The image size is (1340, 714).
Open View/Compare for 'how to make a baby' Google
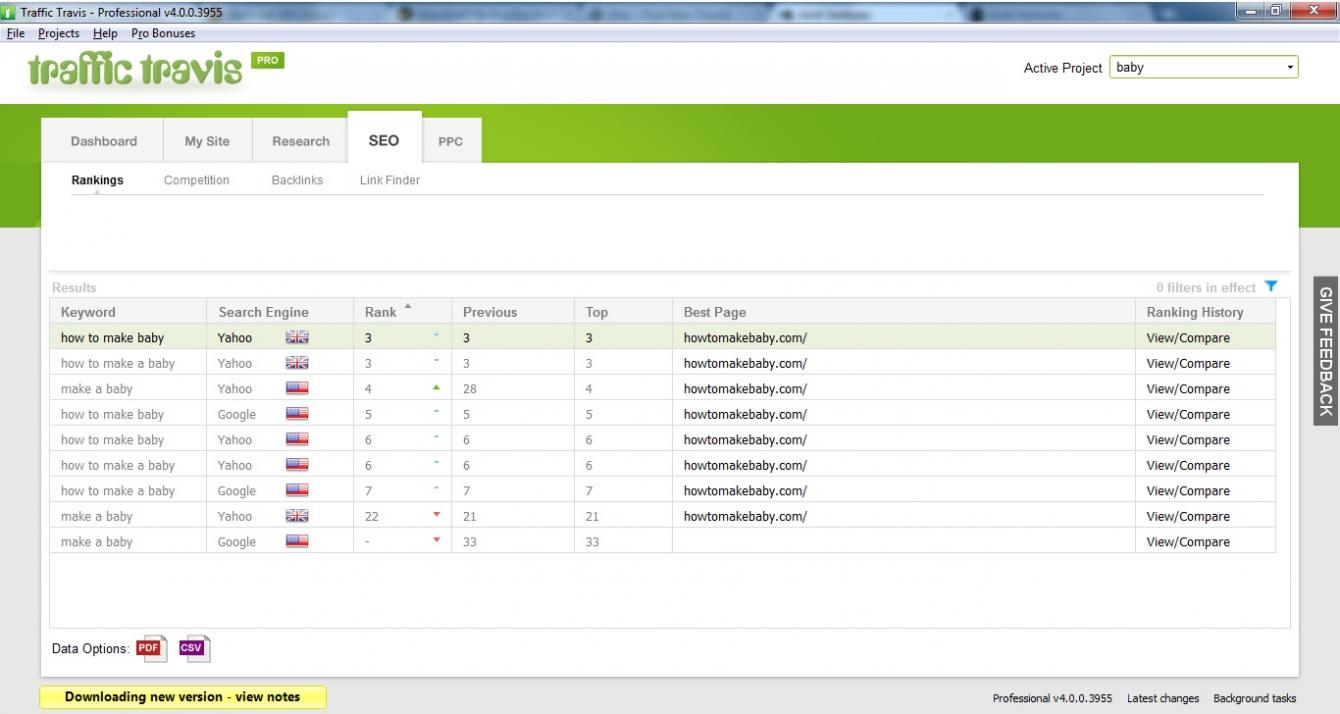(x=1188, y=491)
